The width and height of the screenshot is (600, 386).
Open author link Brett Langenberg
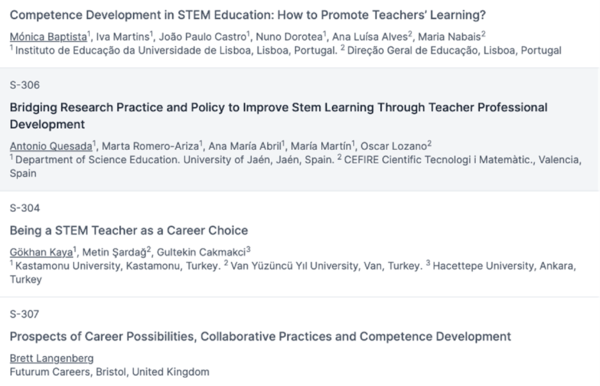click(x=52, y=358)
